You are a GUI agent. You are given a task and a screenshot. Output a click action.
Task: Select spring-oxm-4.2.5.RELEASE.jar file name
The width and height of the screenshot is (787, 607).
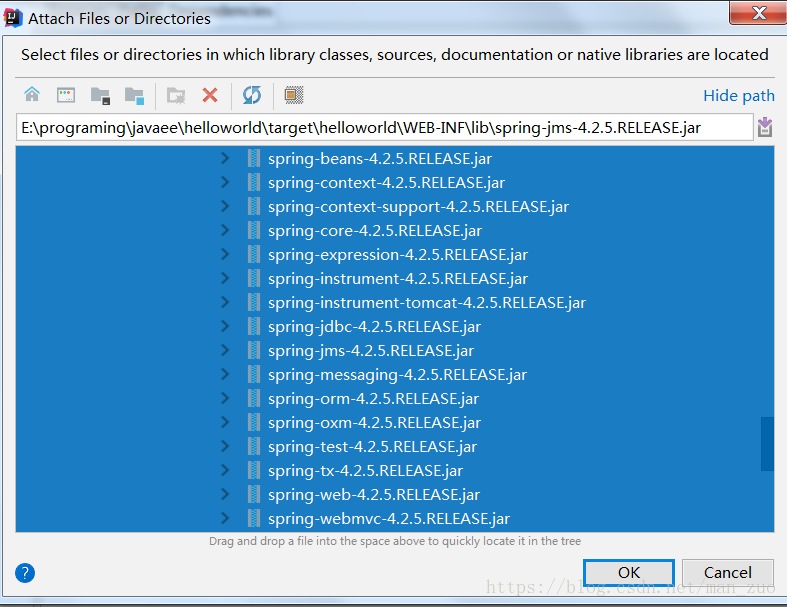pos(374,423)
